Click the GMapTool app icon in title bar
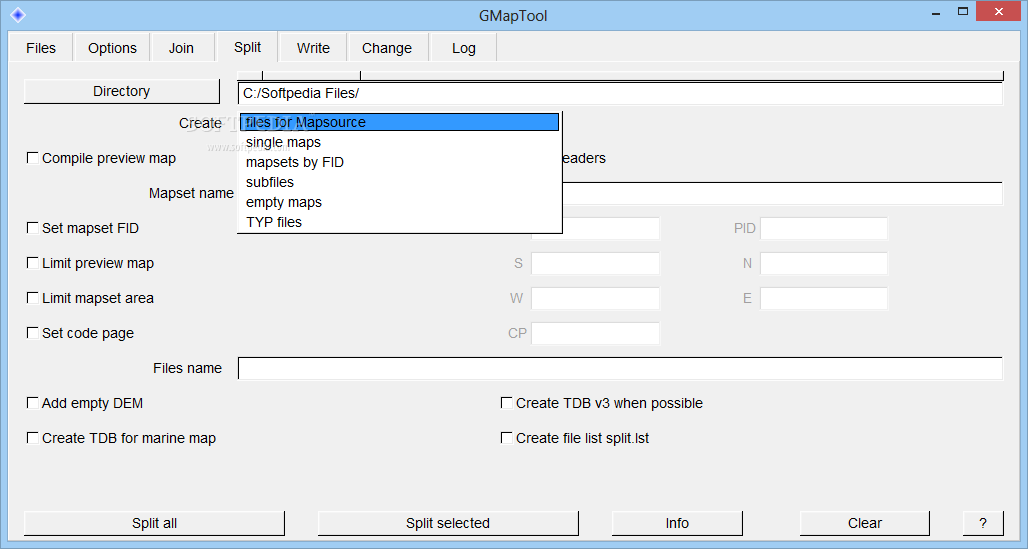Image resolution: width=1028 pixels, height=549 pixels. (x=18, y=14)
